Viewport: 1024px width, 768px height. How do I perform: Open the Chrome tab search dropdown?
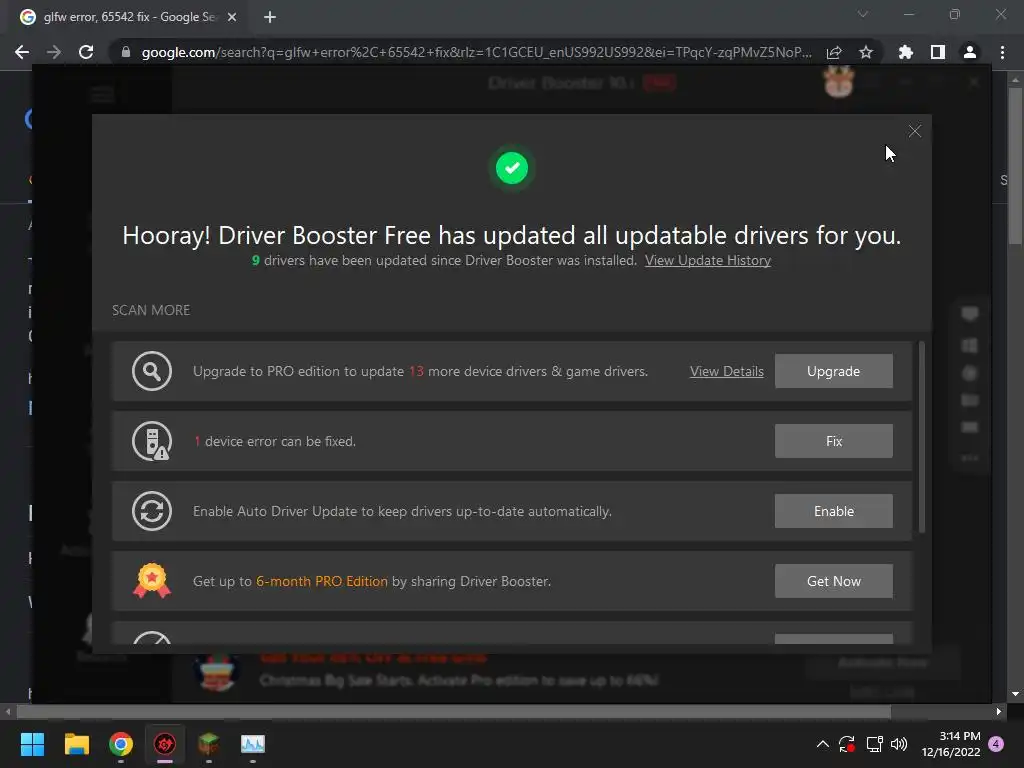click(863, 14)
